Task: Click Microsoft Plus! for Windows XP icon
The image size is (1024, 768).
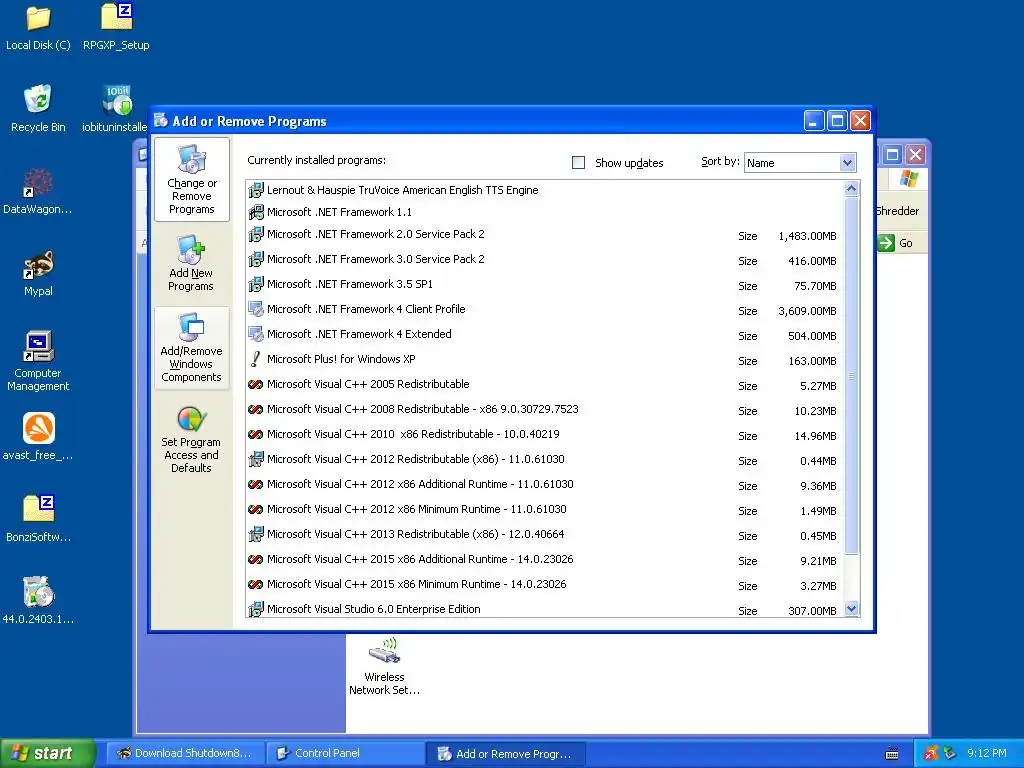Action: tap(256, 359)
